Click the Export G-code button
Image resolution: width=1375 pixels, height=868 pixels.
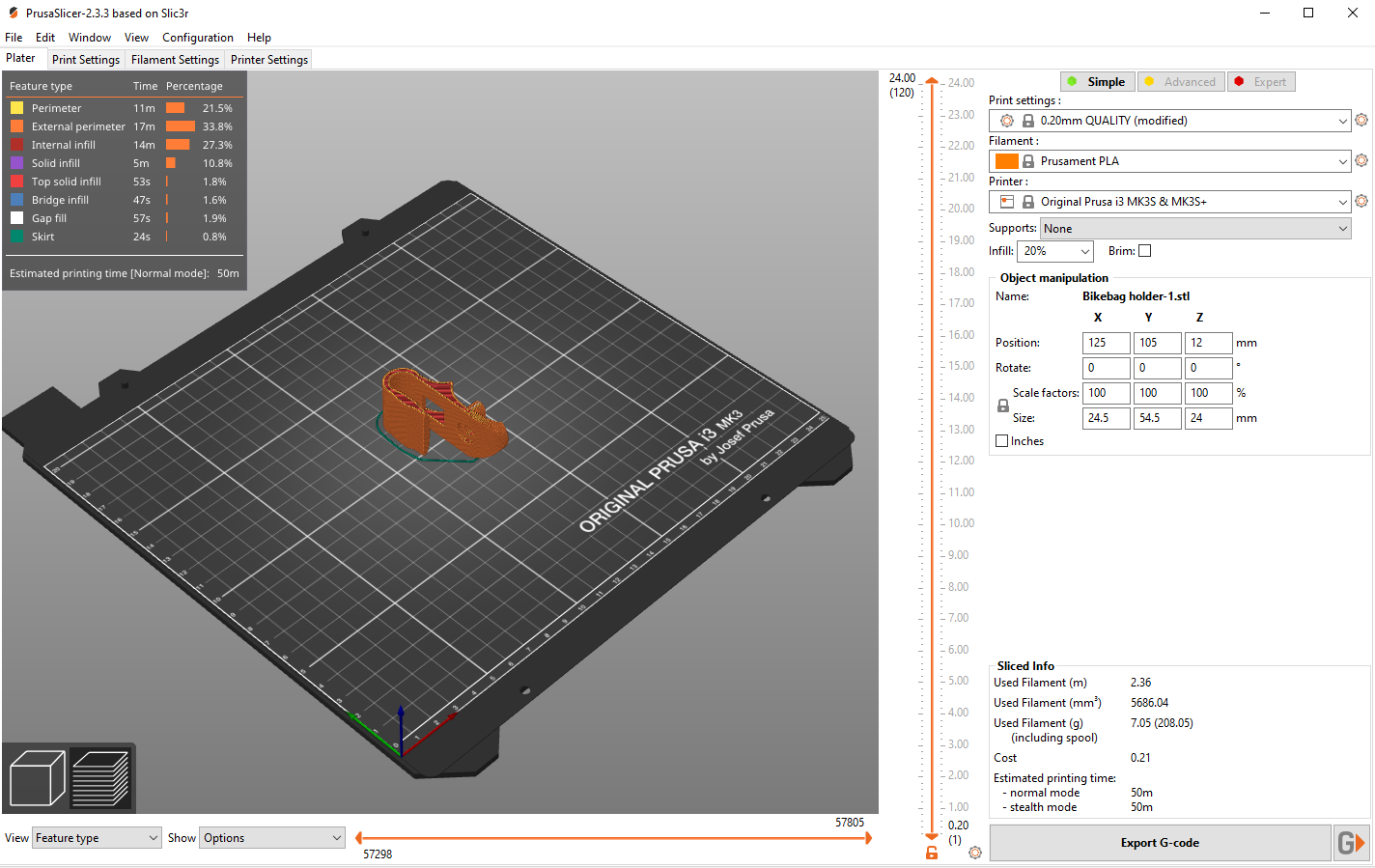point(1160,843)
